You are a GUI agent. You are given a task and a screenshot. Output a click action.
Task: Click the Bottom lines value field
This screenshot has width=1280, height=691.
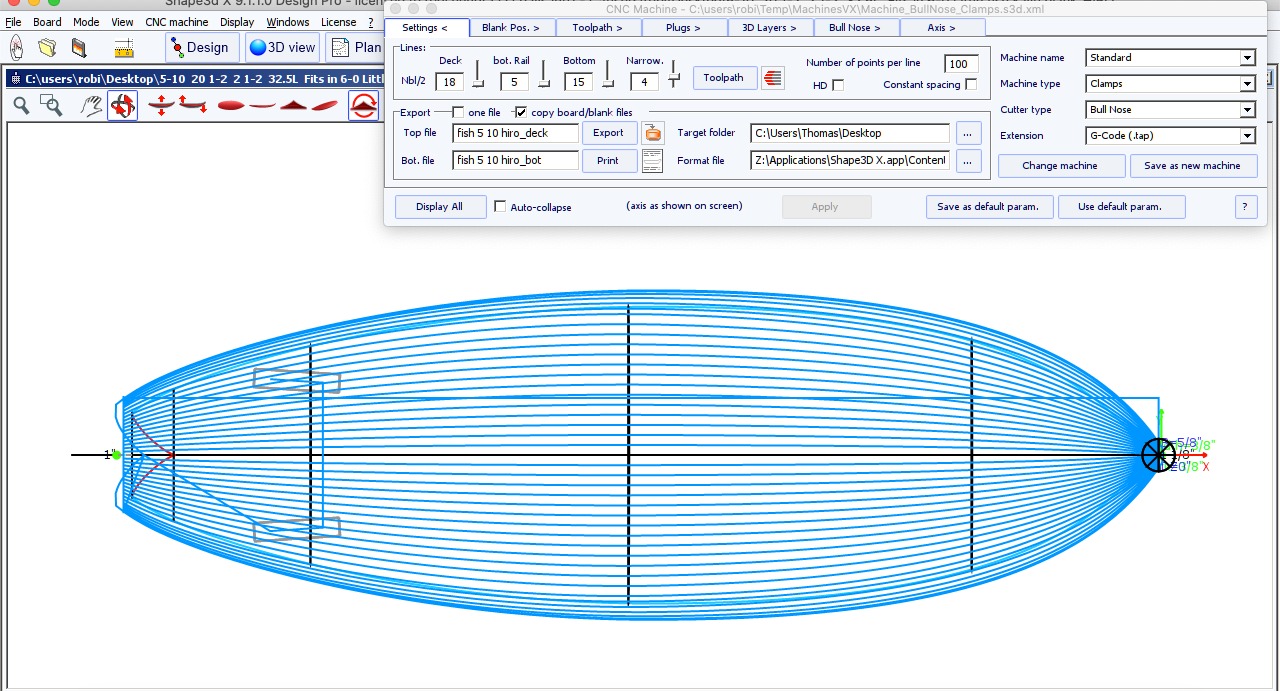point(578,82)
